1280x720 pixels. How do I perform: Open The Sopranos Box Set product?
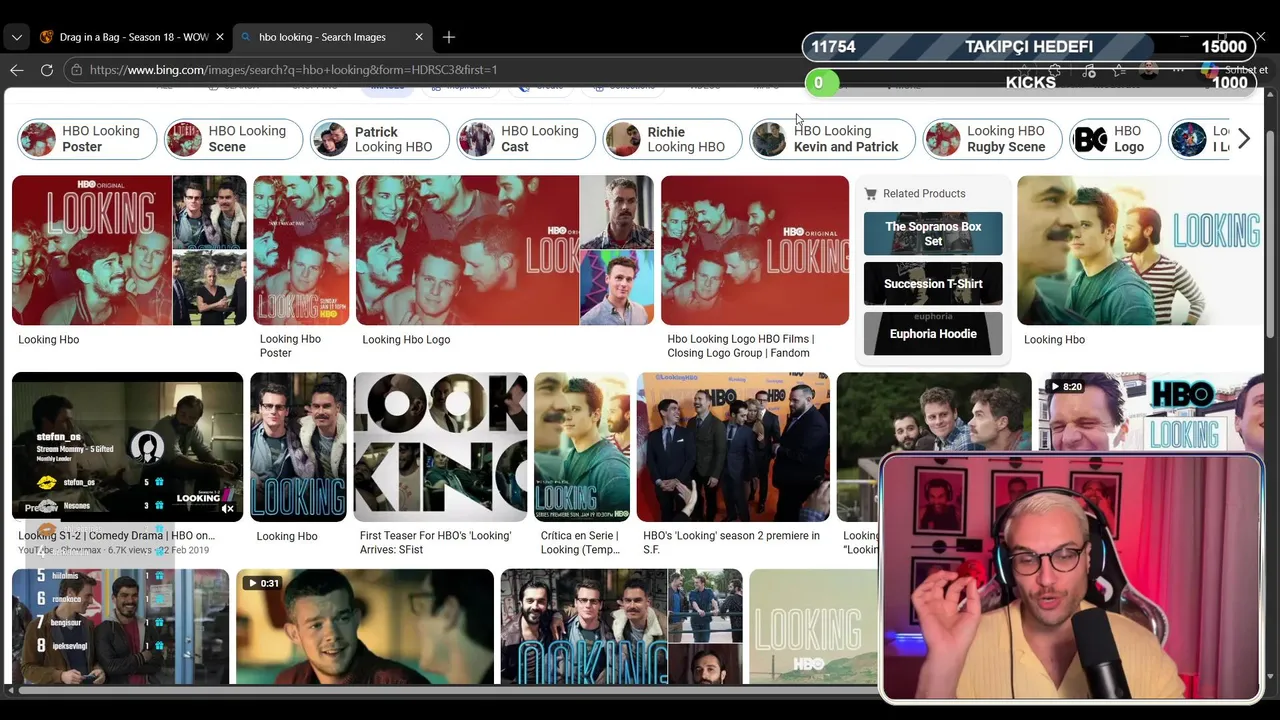click(x=933, y=233)
